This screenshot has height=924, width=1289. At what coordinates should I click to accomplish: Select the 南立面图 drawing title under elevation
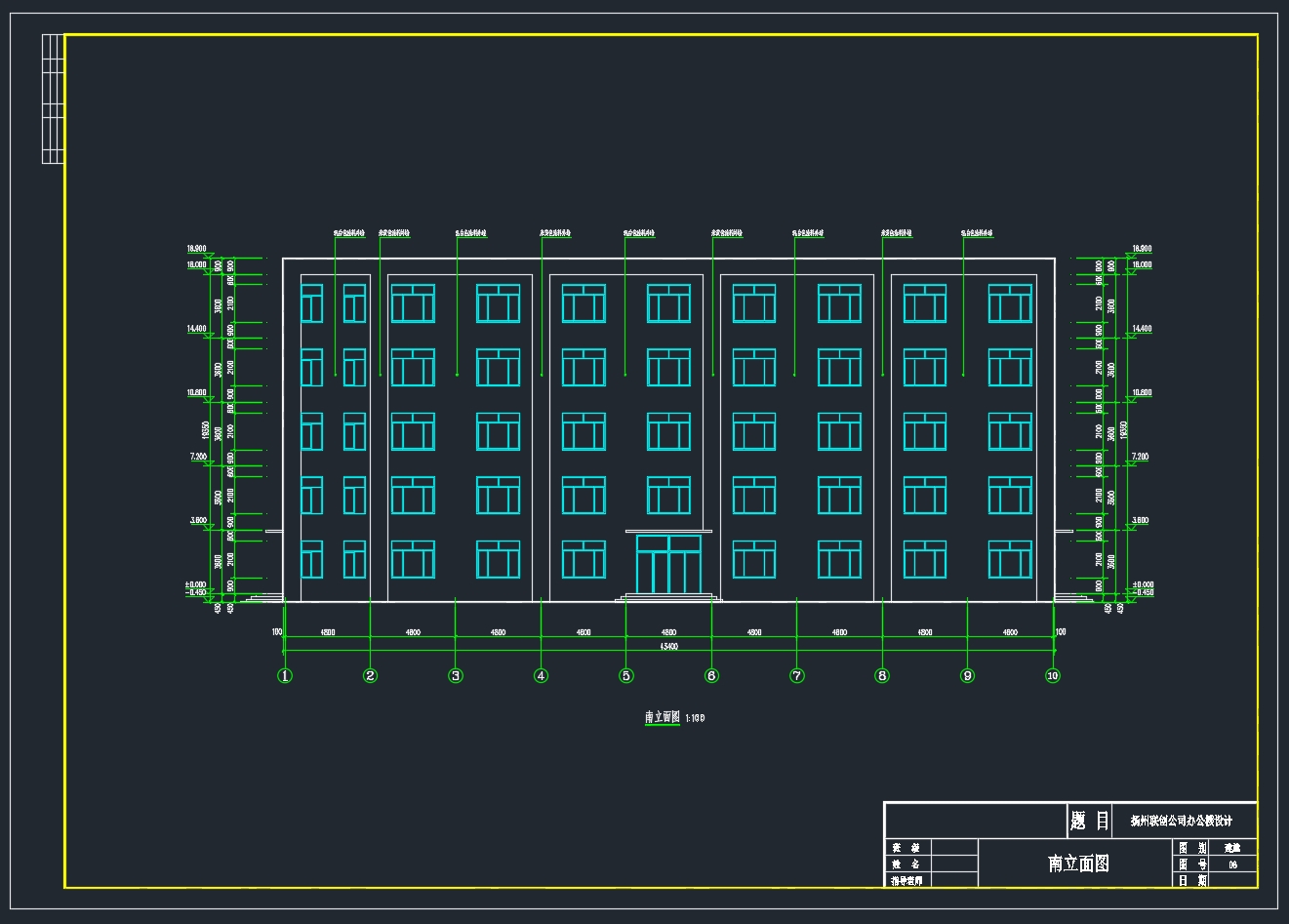pos(663,717)
